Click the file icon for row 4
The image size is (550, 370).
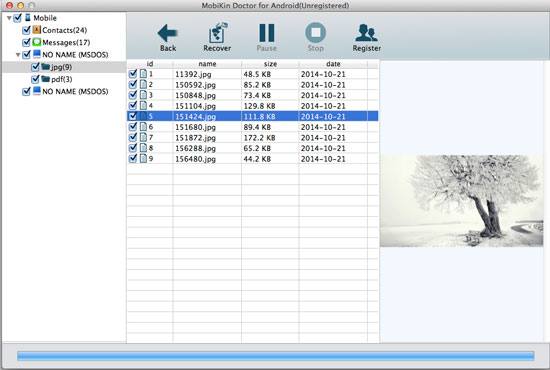(x=143, y=105)
